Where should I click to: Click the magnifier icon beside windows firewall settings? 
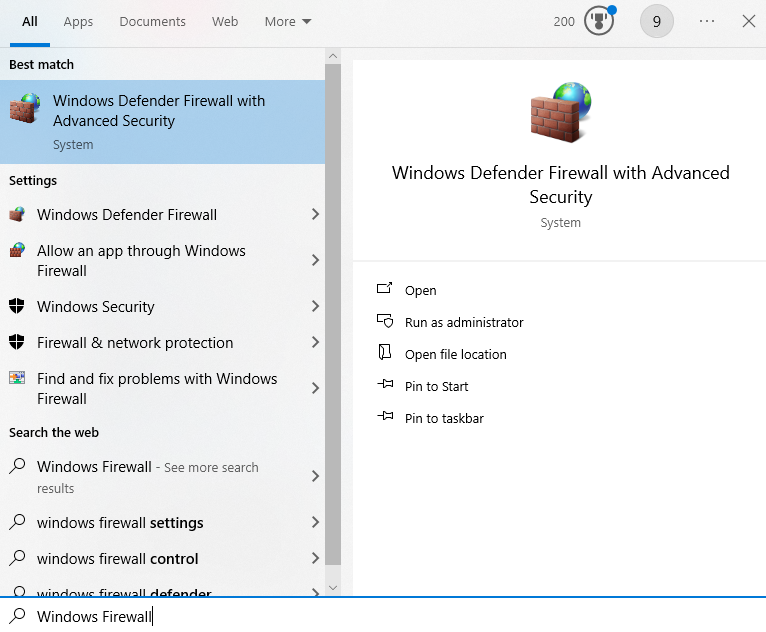(x=17, y=522)
